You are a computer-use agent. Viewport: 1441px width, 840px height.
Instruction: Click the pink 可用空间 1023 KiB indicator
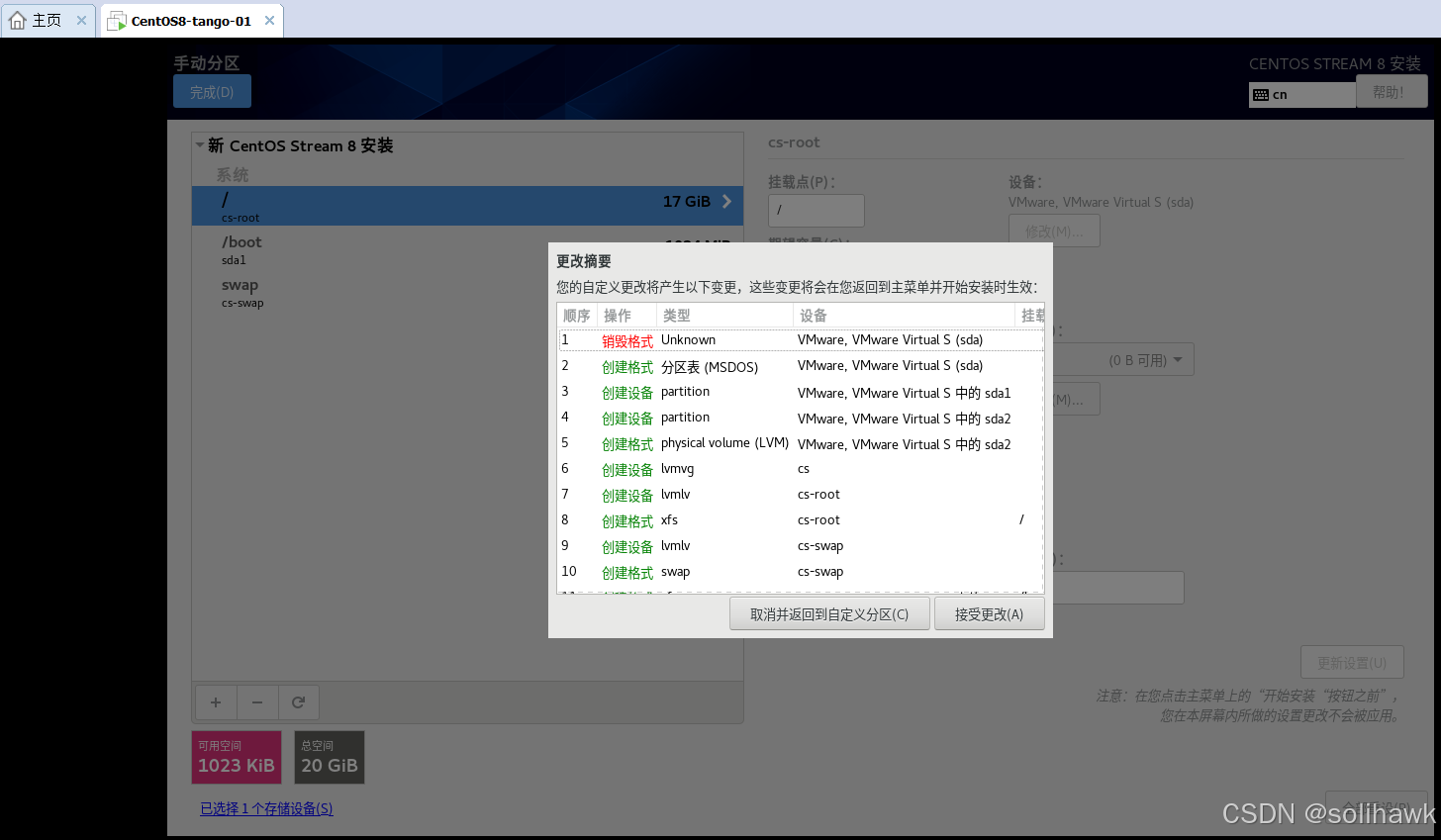click(235, 757)
